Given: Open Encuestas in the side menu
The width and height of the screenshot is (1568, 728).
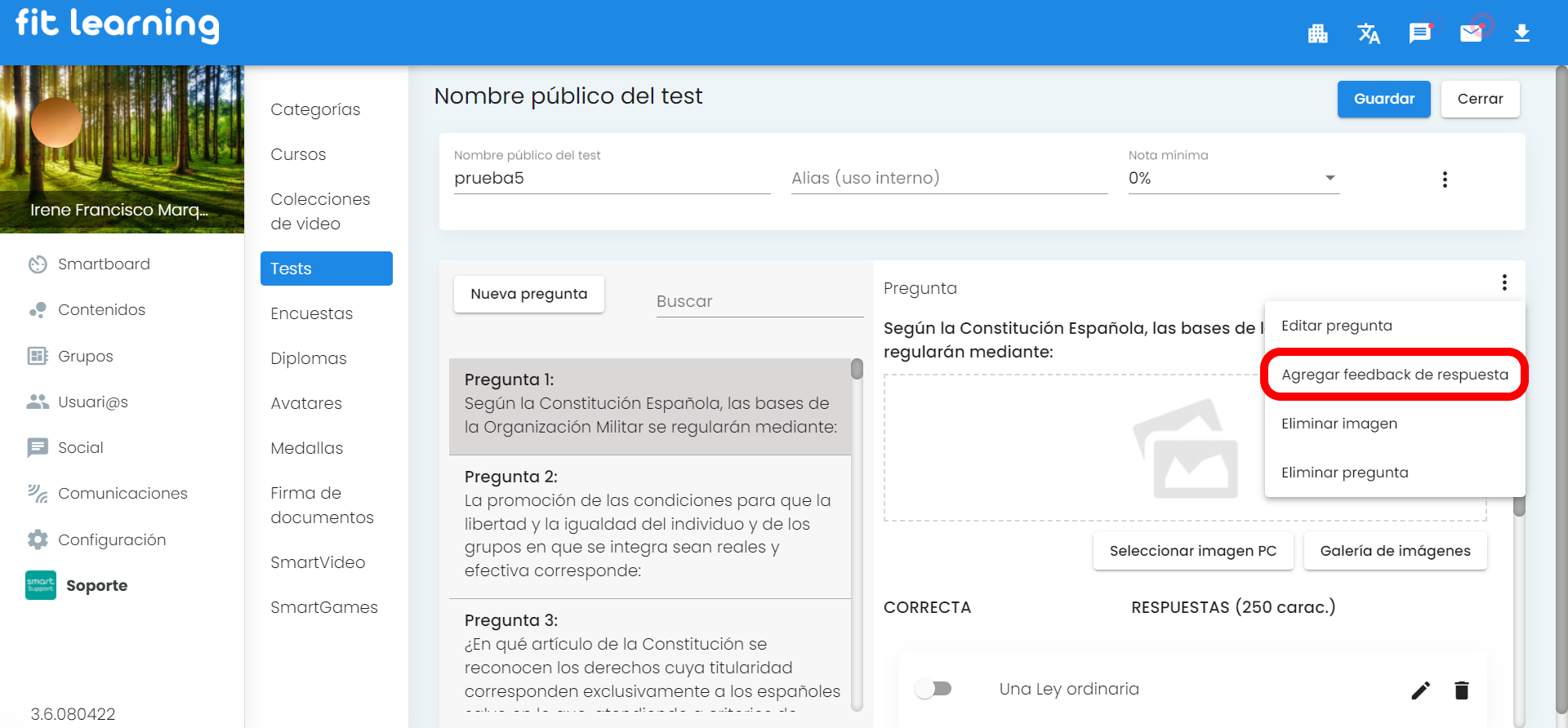Looking at the screenshot, I should [x=311, y=313].
